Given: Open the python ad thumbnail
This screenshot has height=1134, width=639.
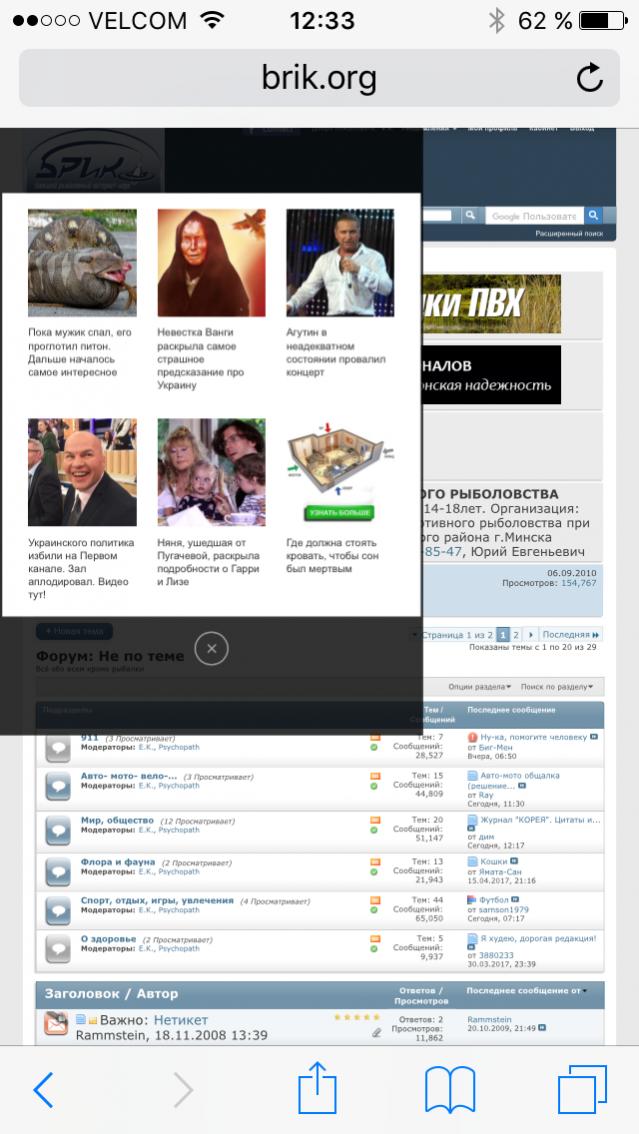Looking at the screenshot, I should [x=82, y=263].
